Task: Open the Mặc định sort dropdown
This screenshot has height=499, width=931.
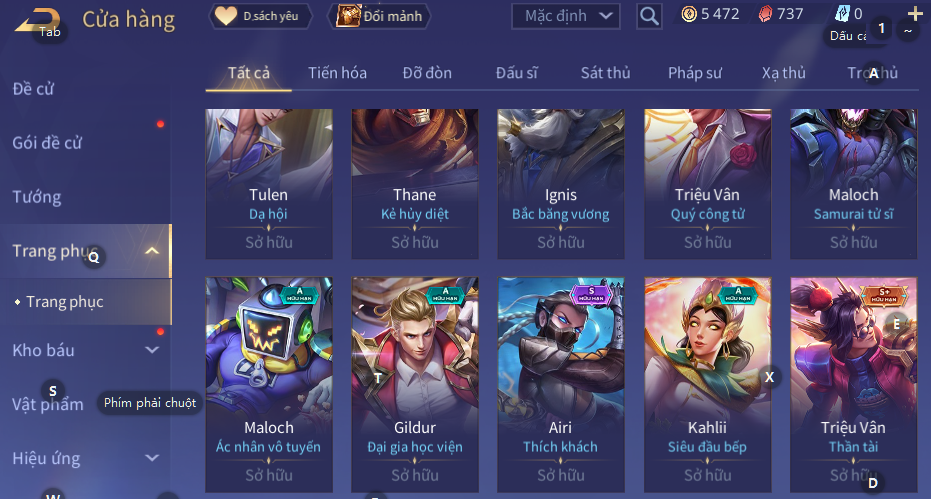Action: 566,16
